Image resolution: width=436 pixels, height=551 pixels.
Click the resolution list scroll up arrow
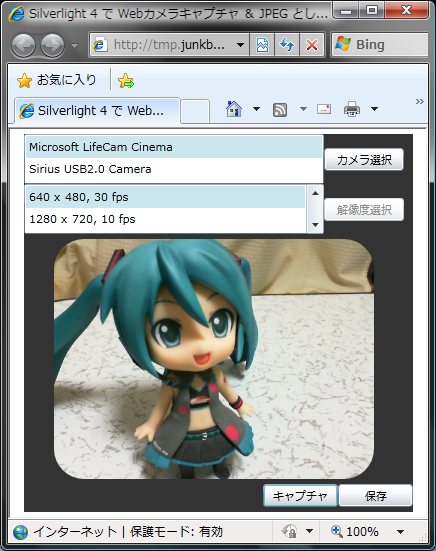click(x=315, y=193)
